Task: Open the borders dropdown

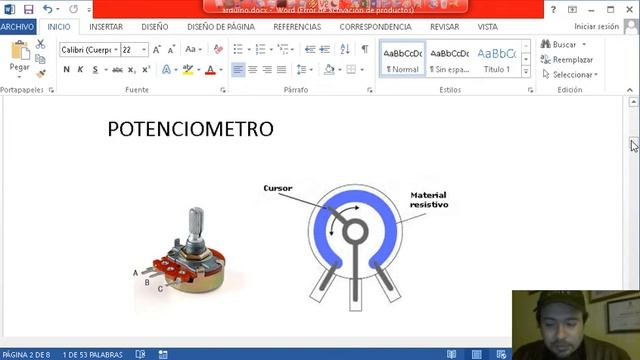Action: tap(362, 70)
